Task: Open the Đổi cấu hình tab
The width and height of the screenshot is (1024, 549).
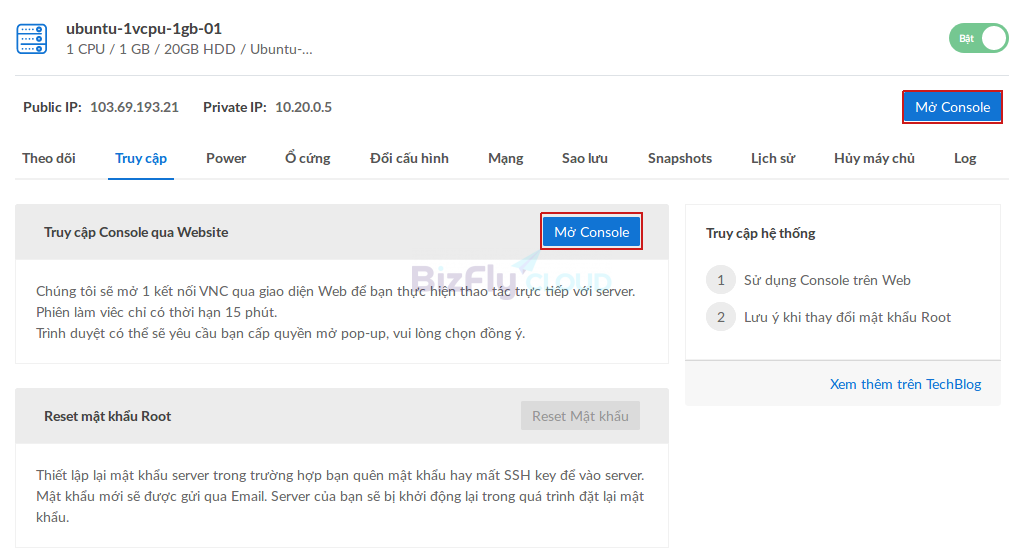Action: pyautogui.click(x=409, y=158)
